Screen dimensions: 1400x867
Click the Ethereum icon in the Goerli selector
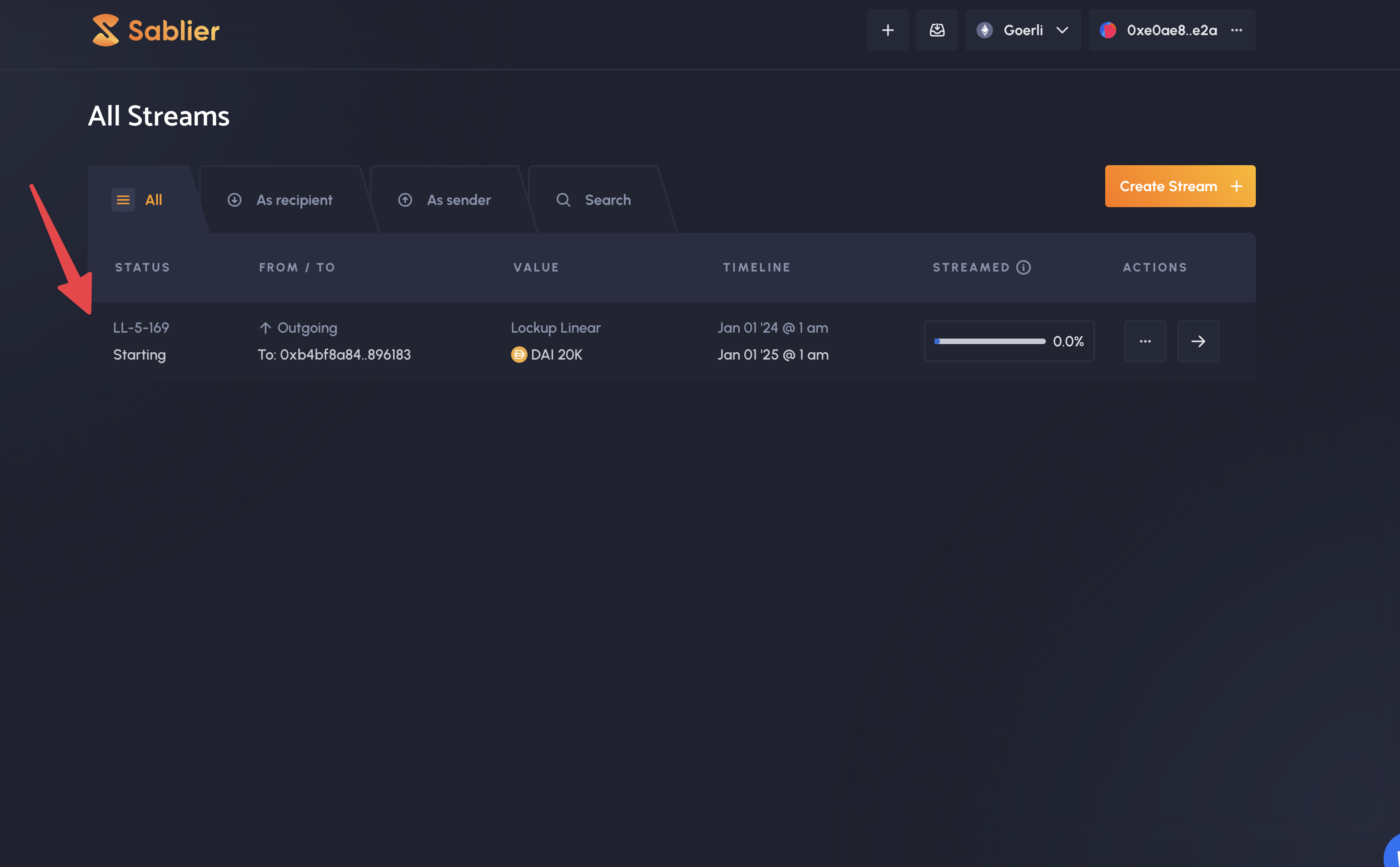point(986,30)
